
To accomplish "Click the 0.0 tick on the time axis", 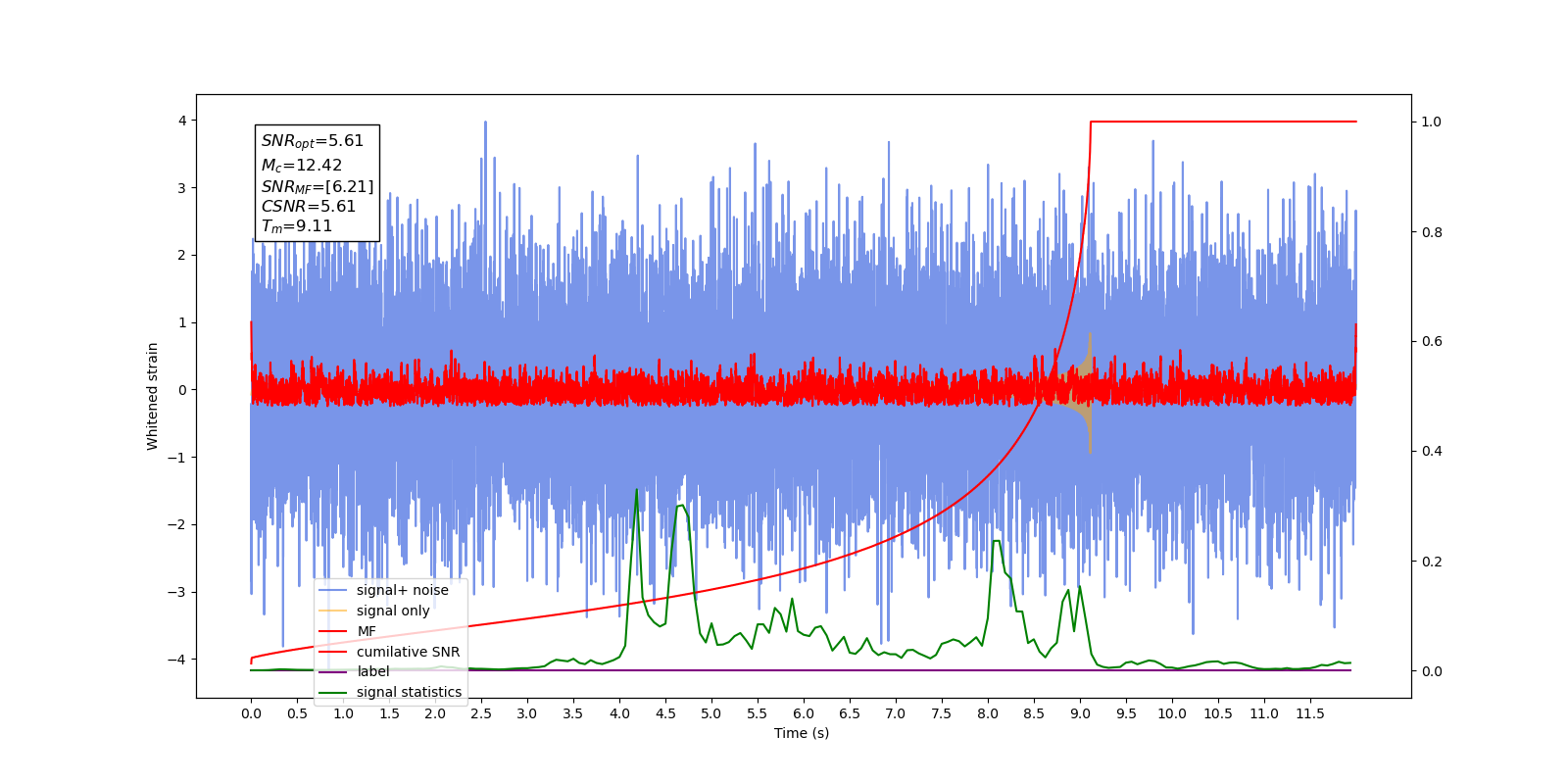I will click(251, 713).
